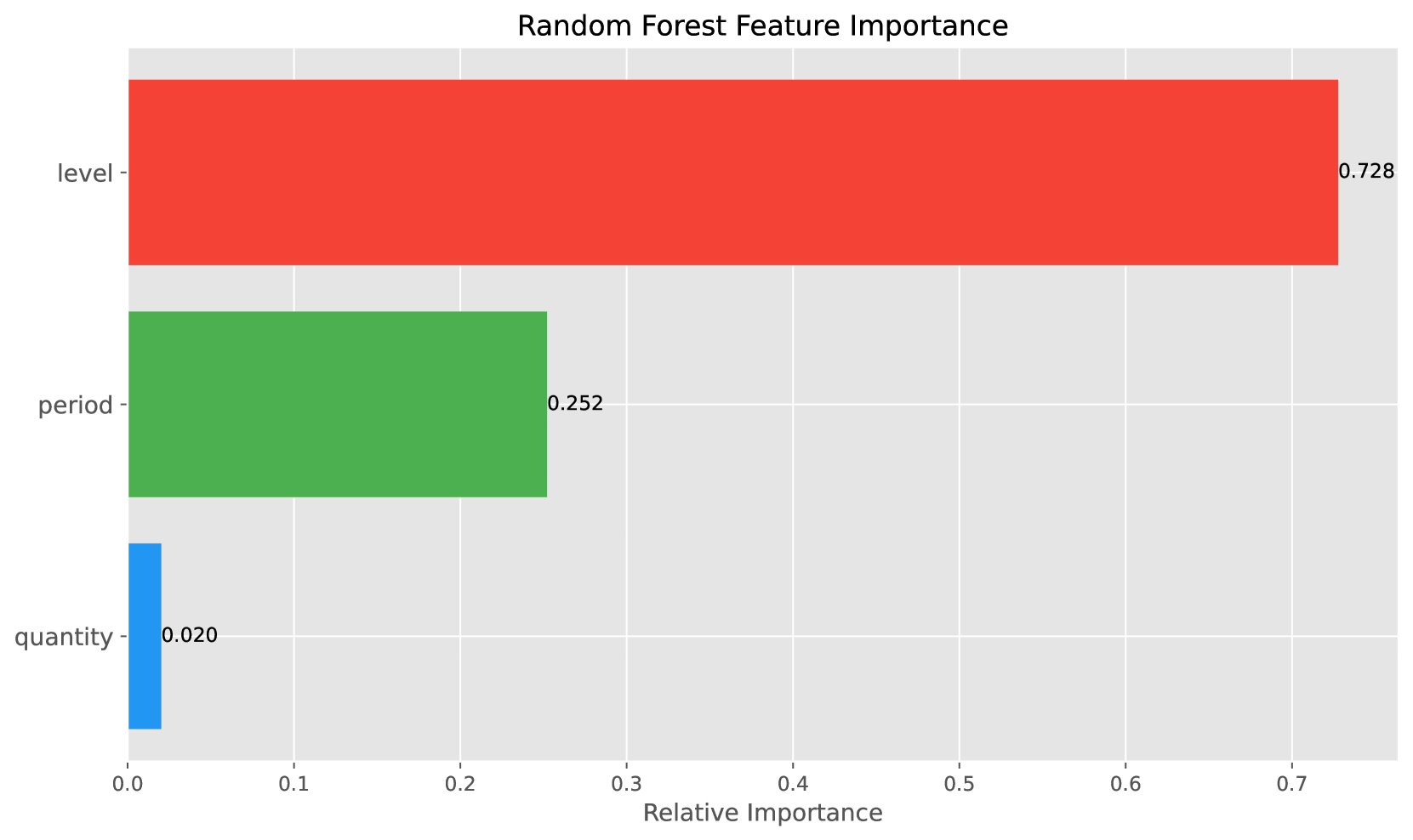Click the Relative Importance axis label
The height and width of the screenshot is (840, 1413).
click(x=762, y=814)
